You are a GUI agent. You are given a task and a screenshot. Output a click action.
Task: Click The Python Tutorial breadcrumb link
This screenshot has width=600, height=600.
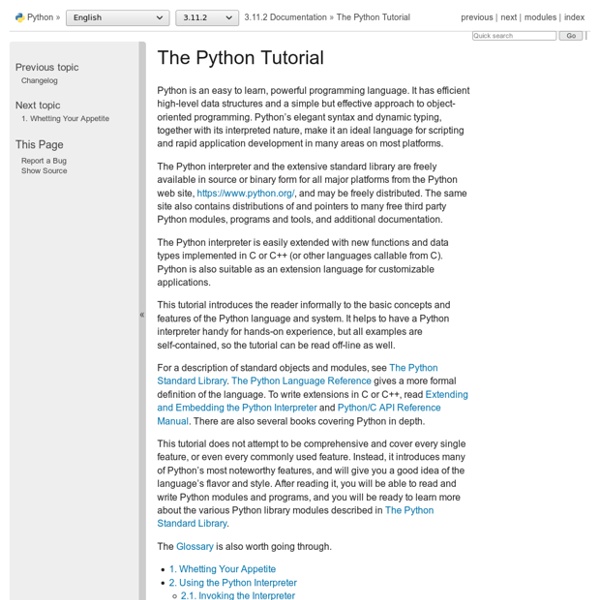click(373, 18)
